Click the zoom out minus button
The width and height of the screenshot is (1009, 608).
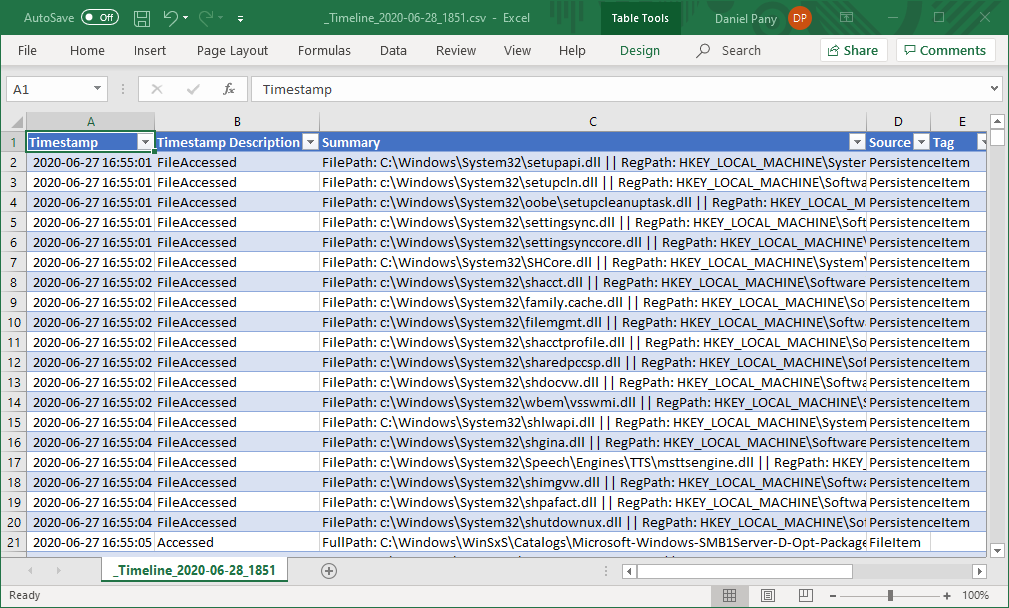coord(833,596)
